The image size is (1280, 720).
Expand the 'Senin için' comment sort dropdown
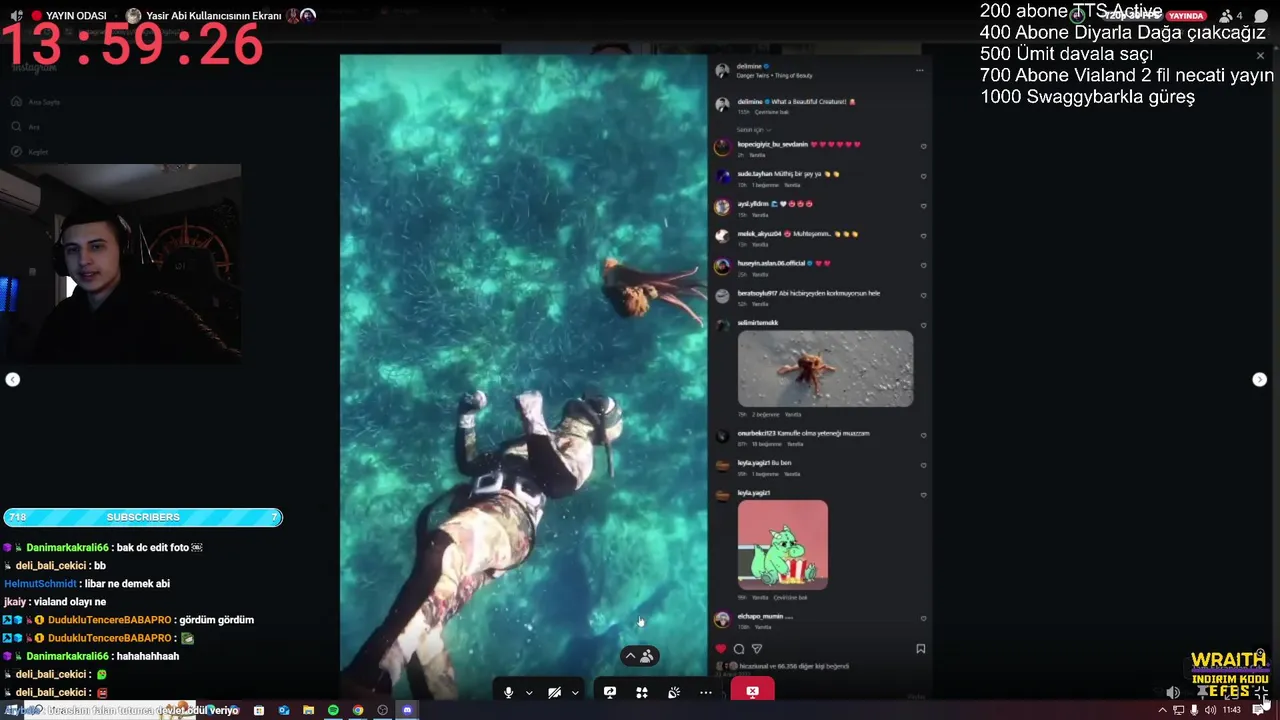[754, 130]
